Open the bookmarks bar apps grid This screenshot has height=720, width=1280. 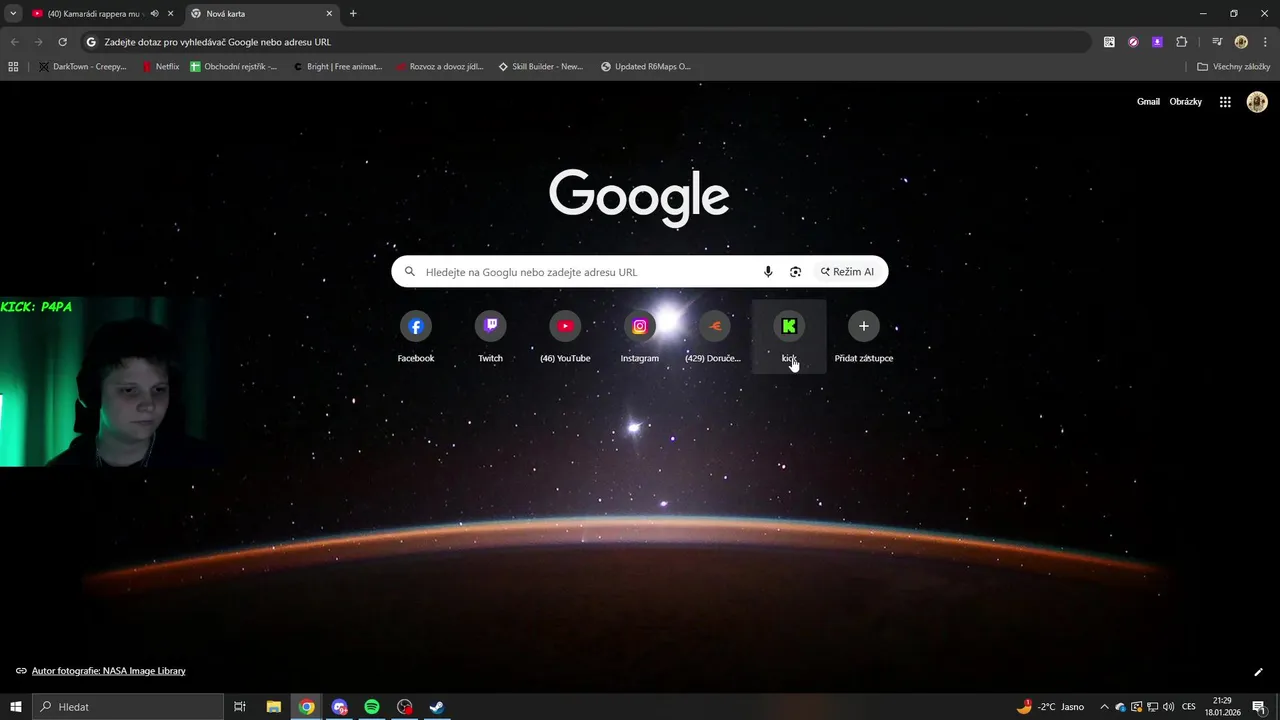point(13,67)
